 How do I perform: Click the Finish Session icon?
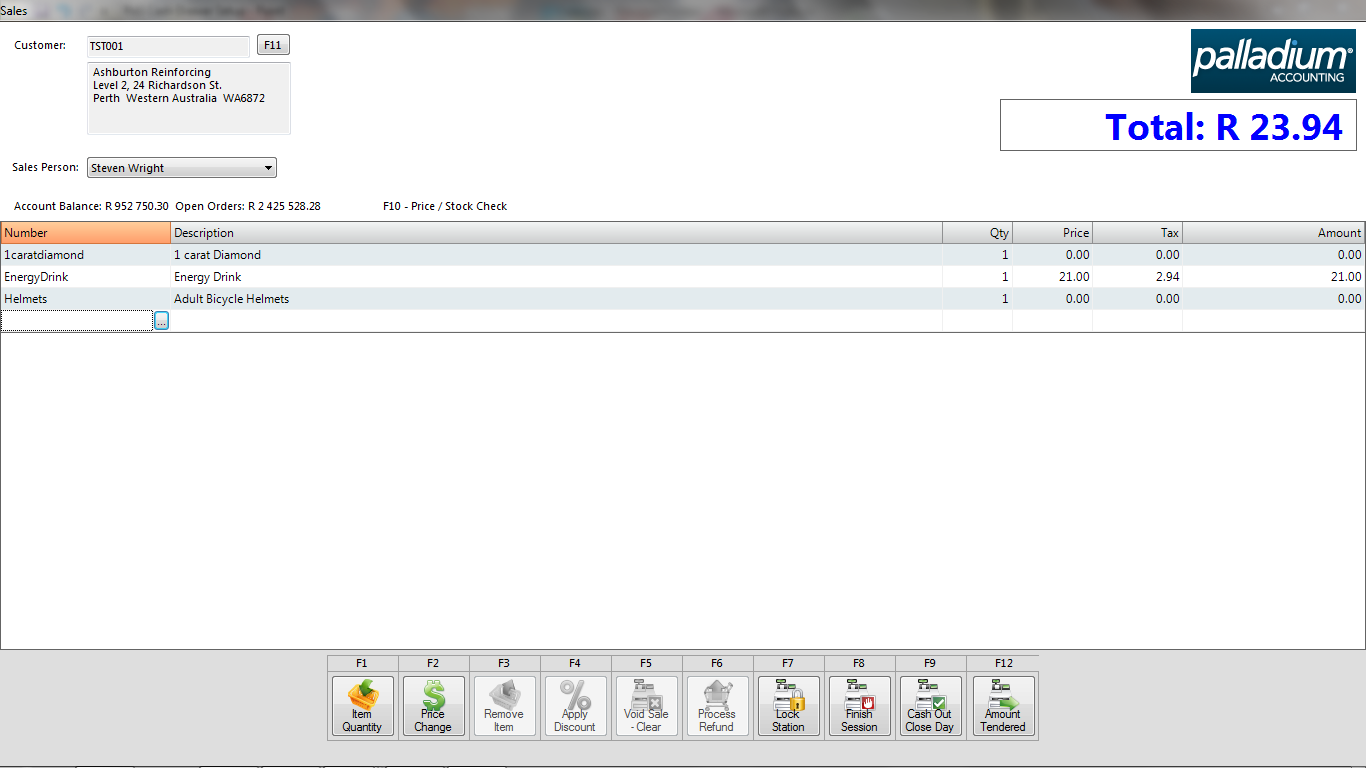pos(859,706)
